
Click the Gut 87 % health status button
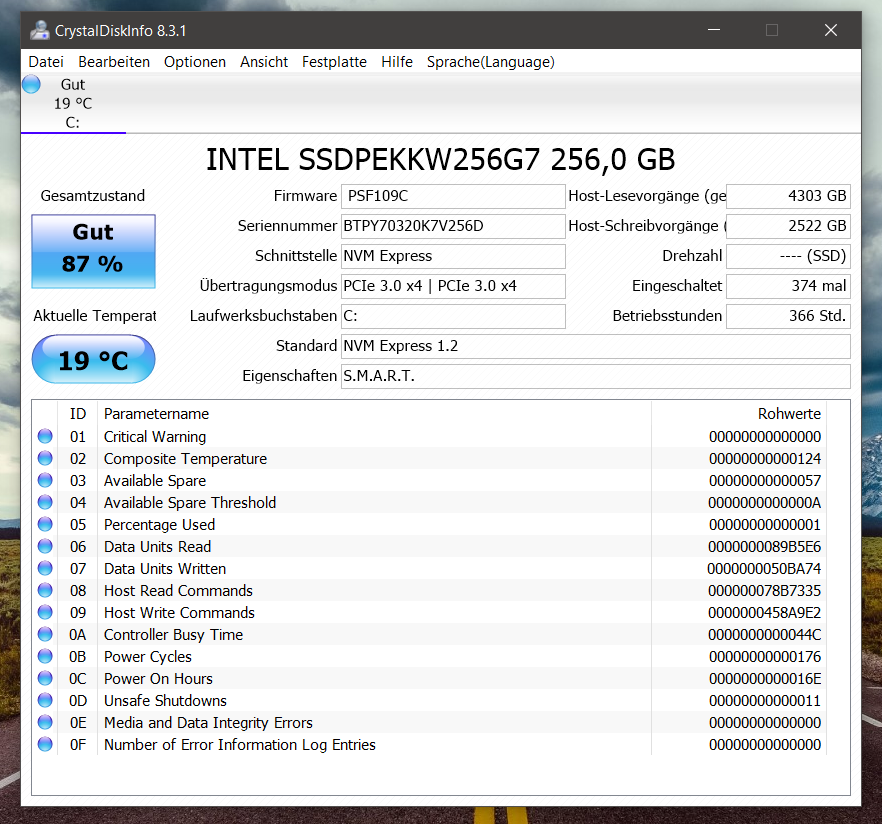coord(93,251)
